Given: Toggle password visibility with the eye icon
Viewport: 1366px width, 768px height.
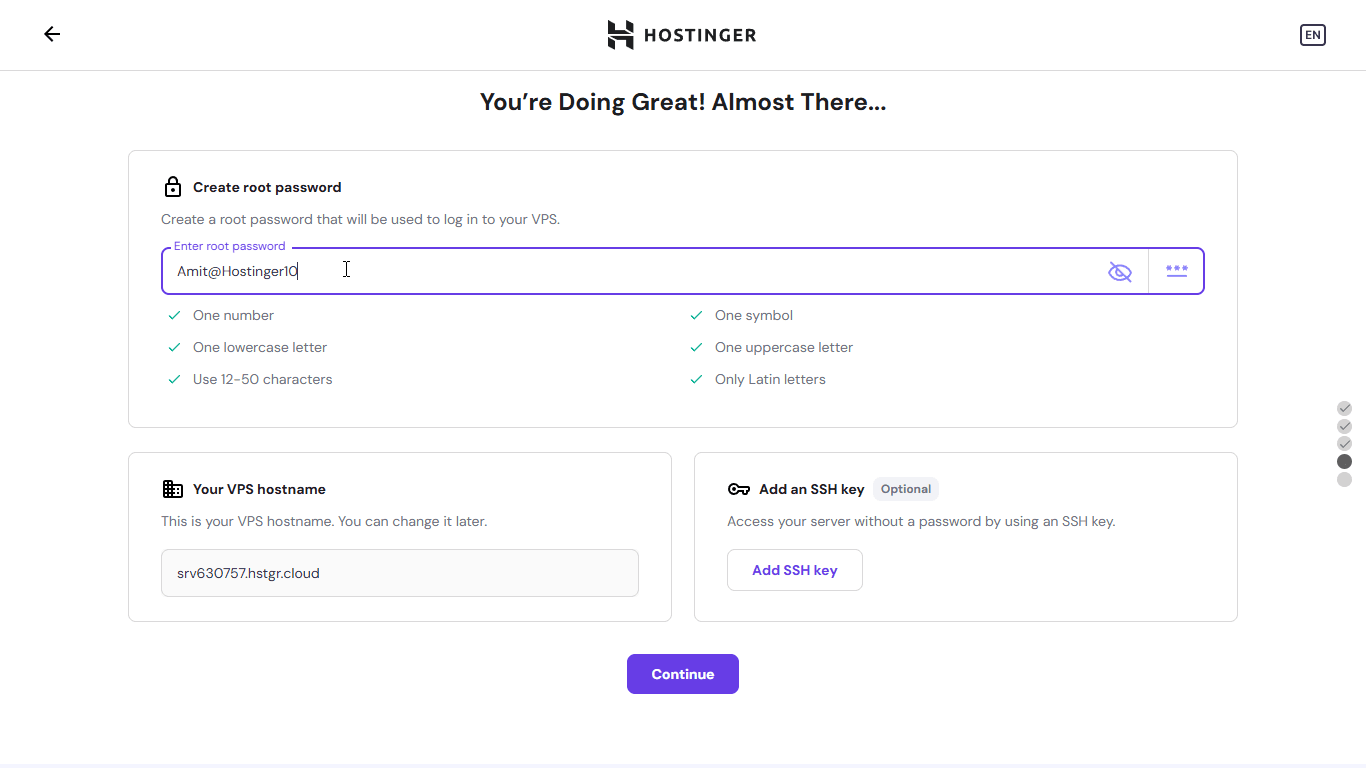Looking at the screenshot, I should (x=1120, y=271).
